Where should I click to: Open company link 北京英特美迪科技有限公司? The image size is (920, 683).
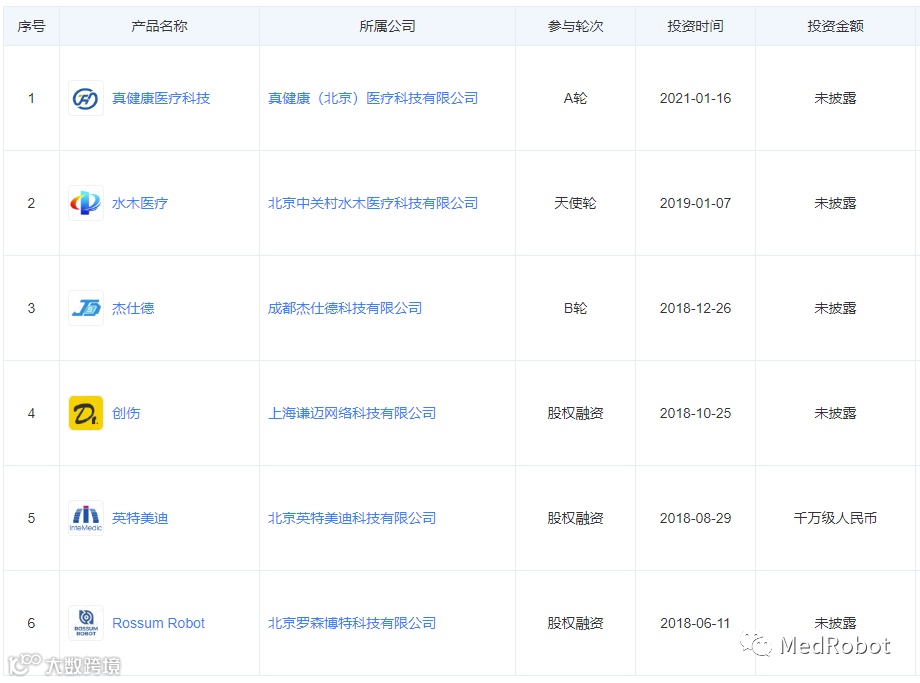click(x=351, y=518)
